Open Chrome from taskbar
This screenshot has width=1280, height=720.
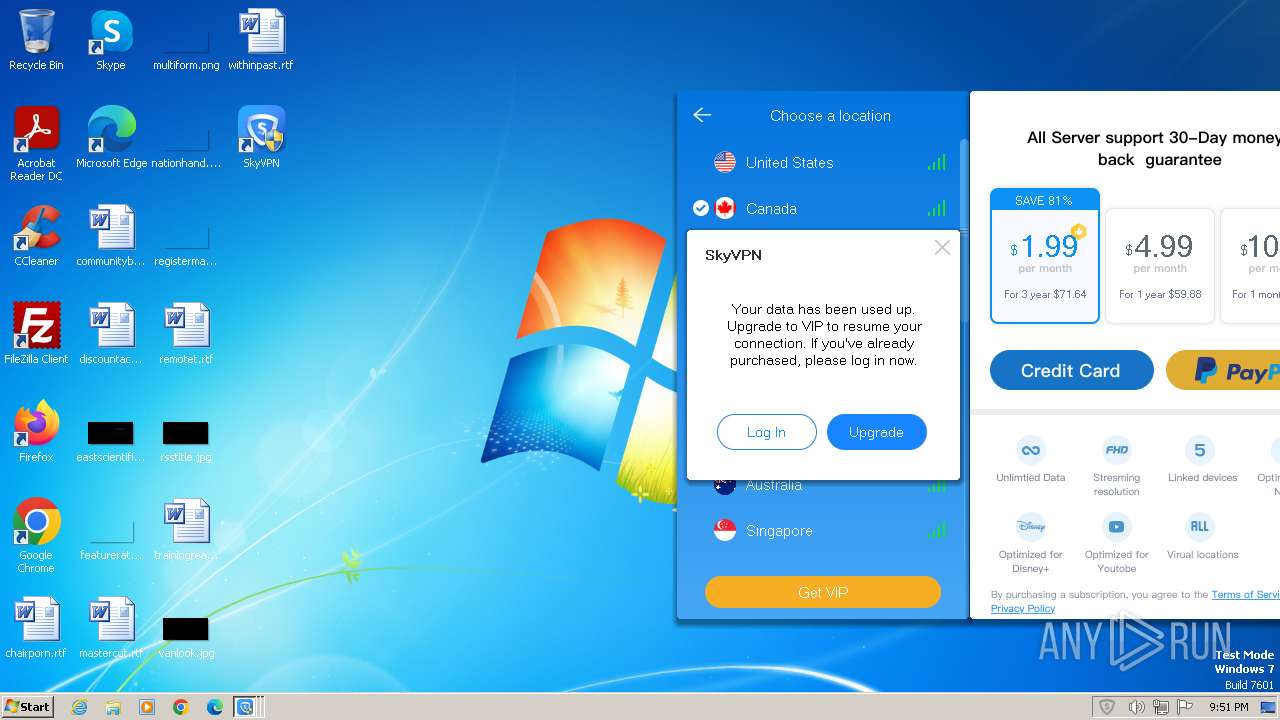(x=181, y=707)
